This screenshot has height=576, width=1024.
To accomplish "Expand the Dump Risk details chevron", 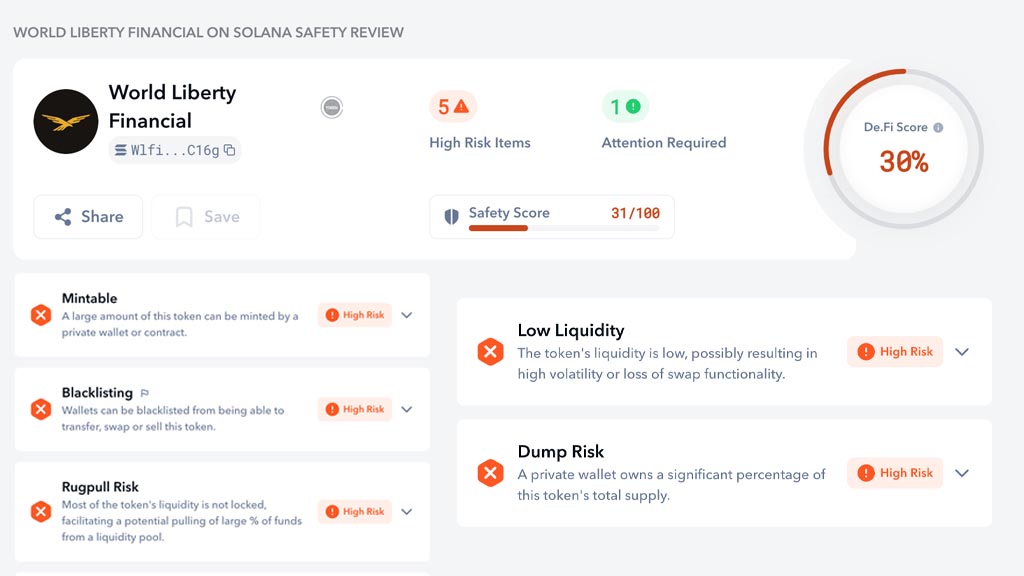I will [x=962, y=473].
